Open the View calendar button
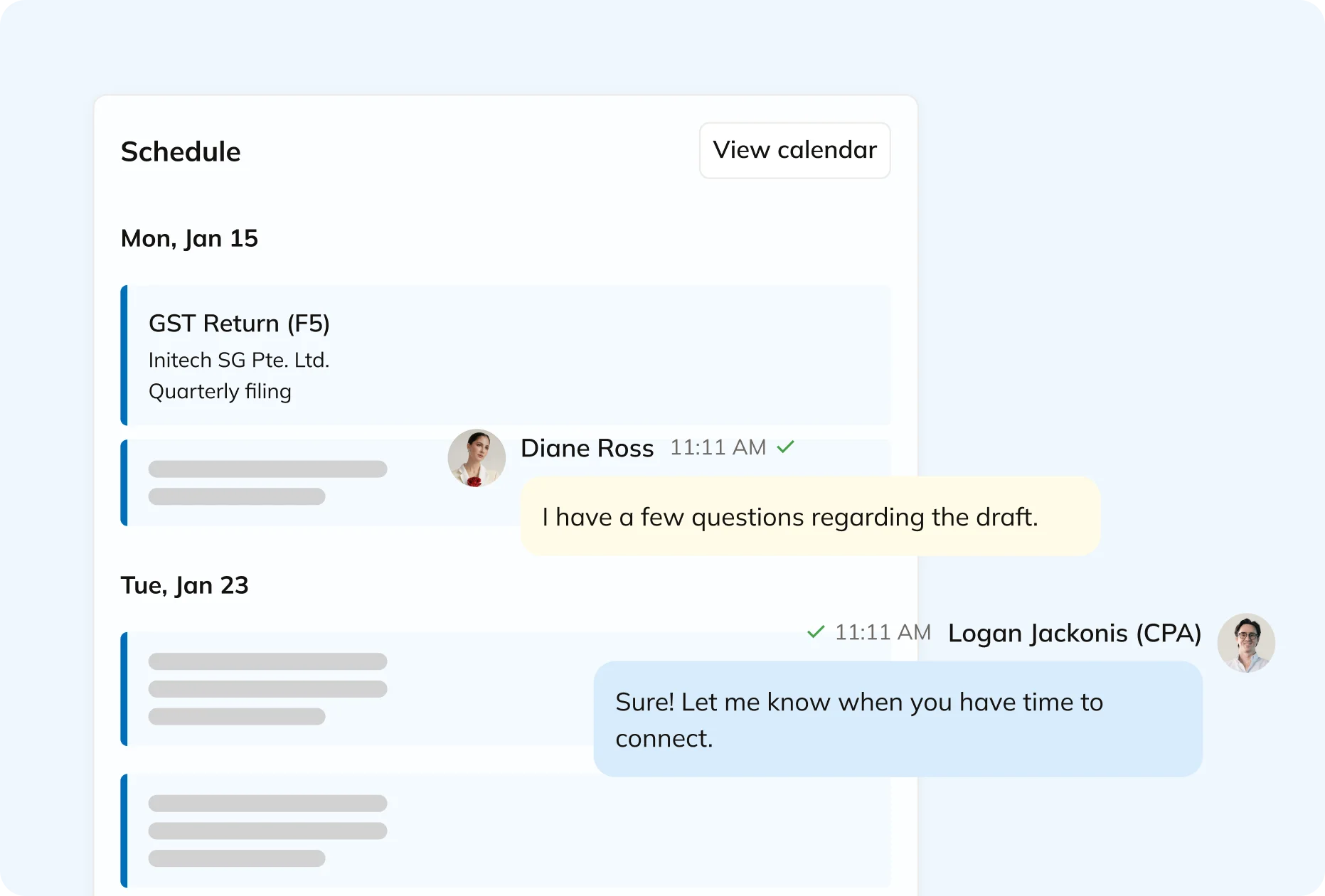This screenshot has width=1325, height=896. point(794,150)
